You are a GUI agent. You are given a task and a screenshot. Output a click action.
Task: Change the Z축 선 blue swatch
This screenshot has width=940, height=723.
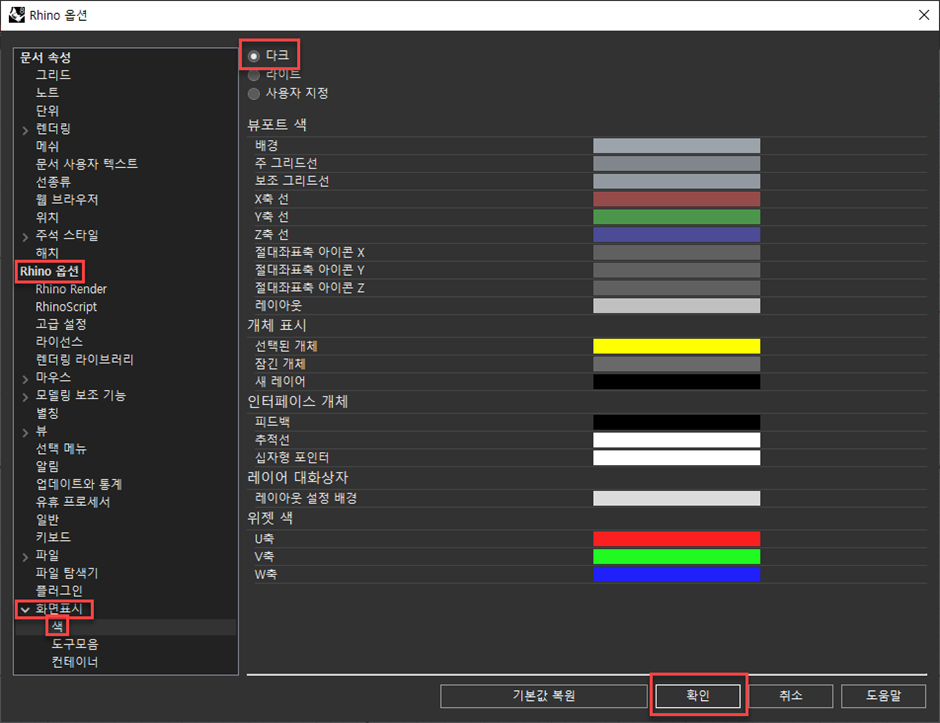(676, 234)
